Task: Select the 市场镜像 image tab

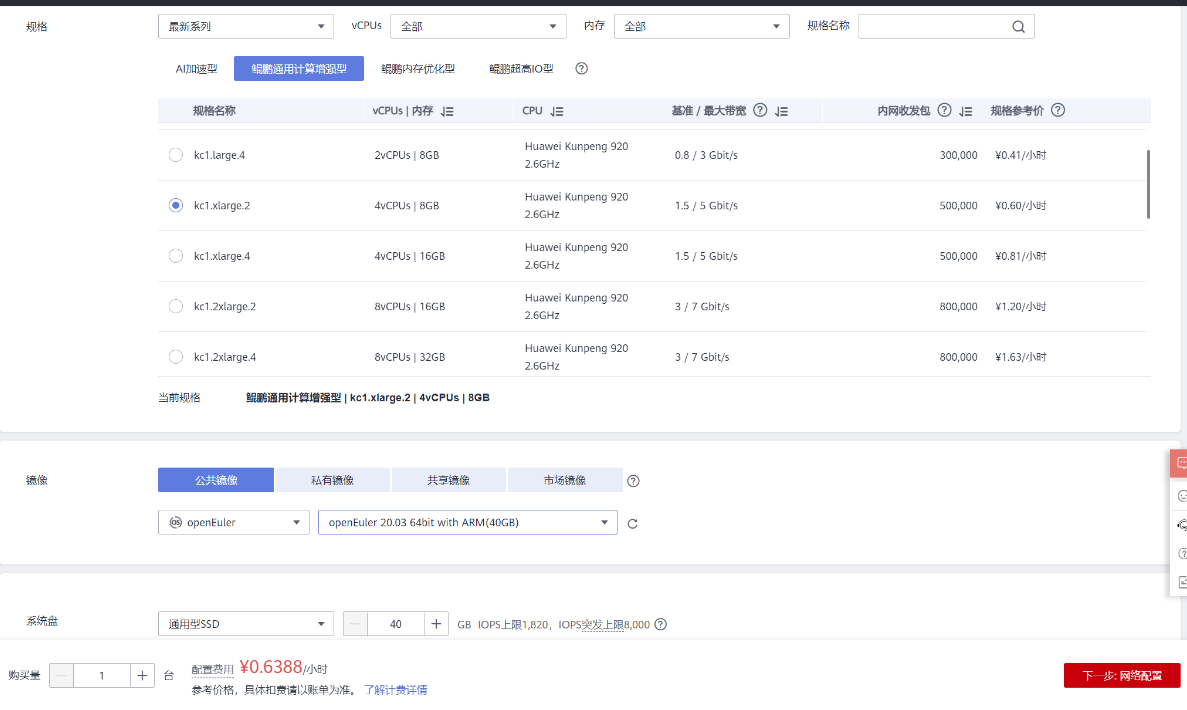Action: point(565,480)
